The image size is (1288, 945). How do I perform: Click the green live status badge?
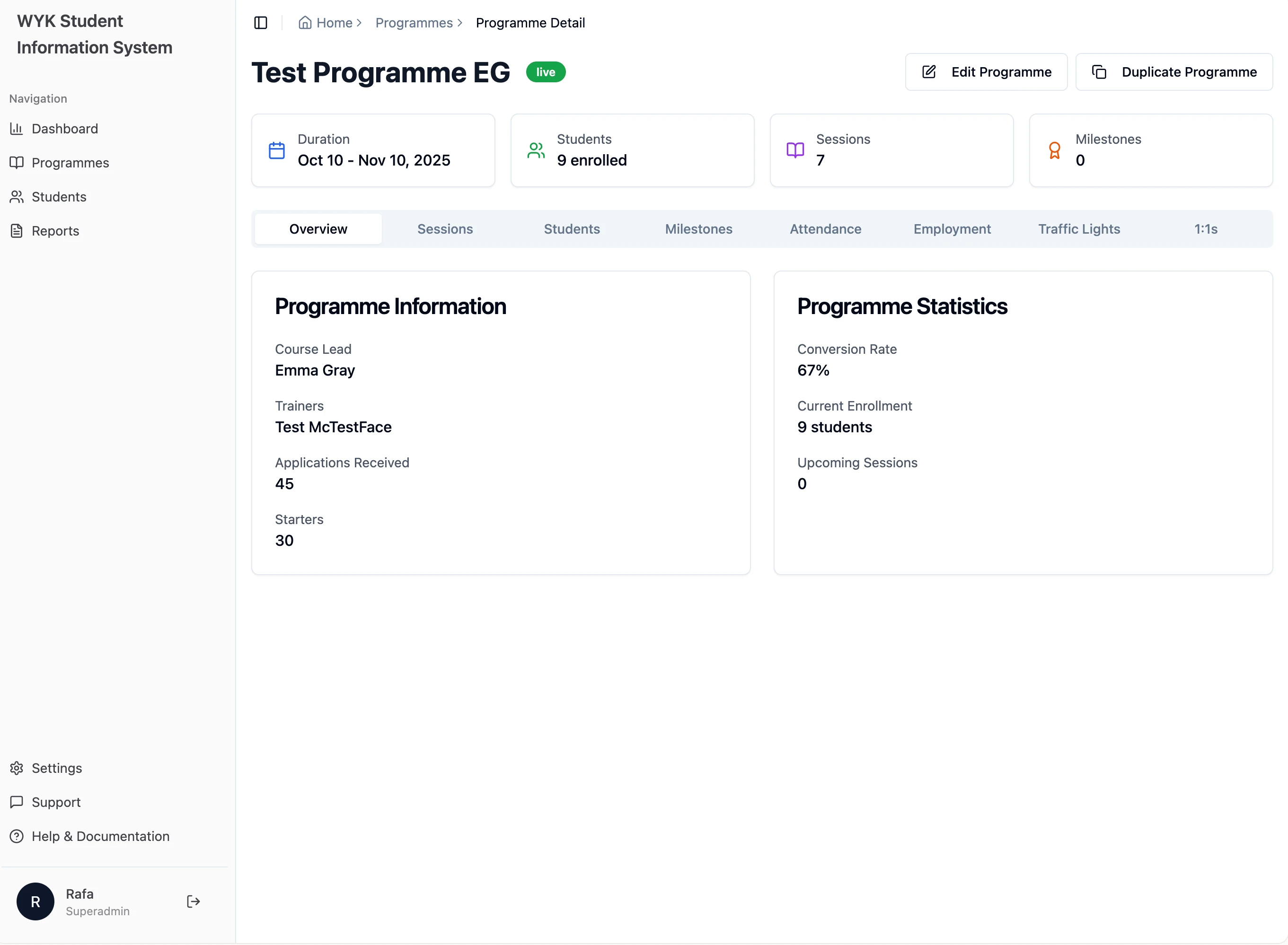pos(545,72)
